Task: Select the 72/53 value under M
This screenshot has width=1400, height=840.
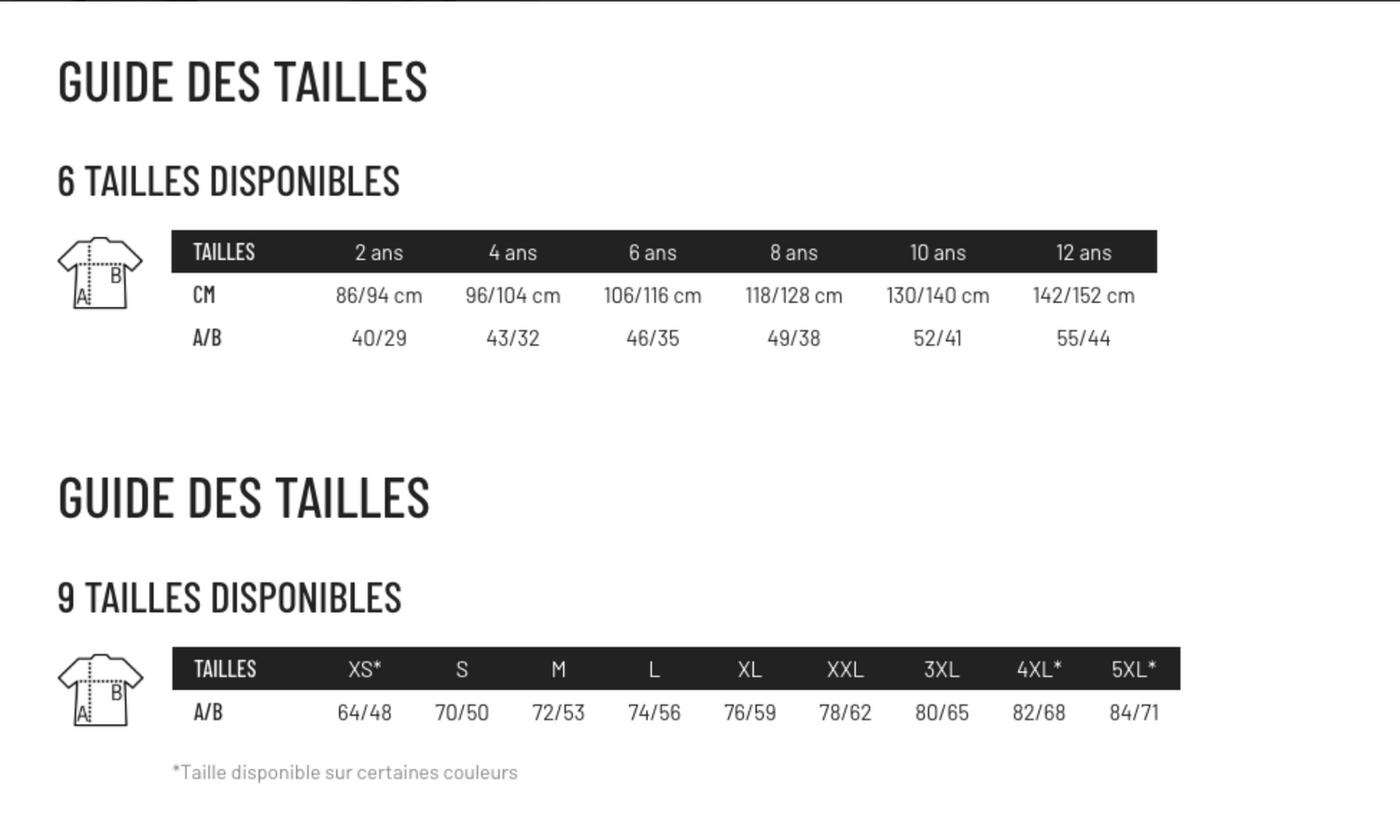Action: coord(558,712)
